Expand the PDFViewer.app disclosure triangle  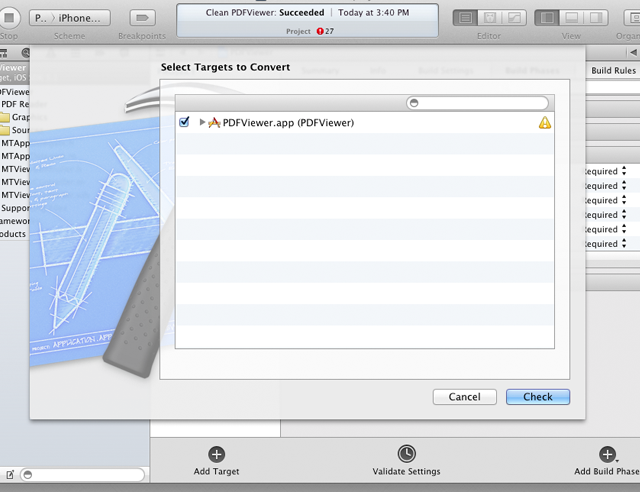(202, 122)
